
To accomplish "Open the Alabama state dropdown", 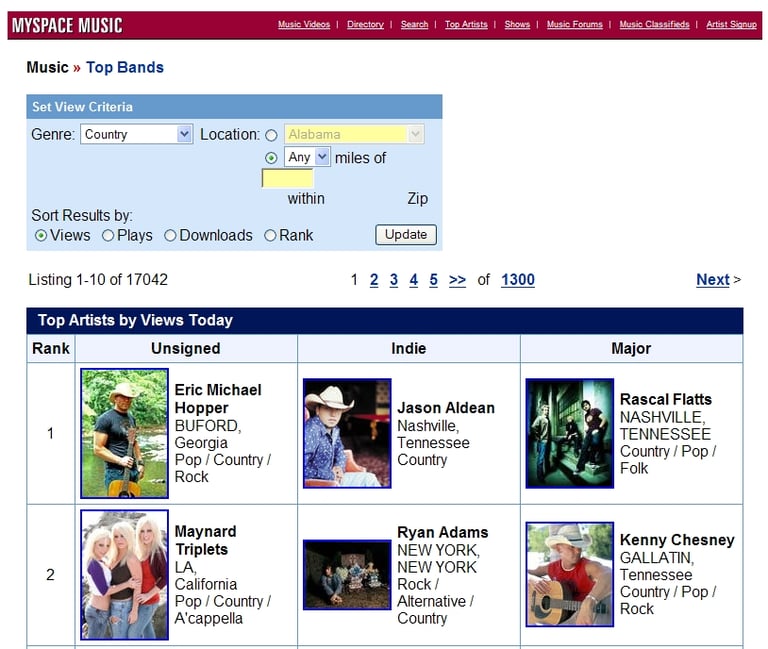I will coord(354,134).
